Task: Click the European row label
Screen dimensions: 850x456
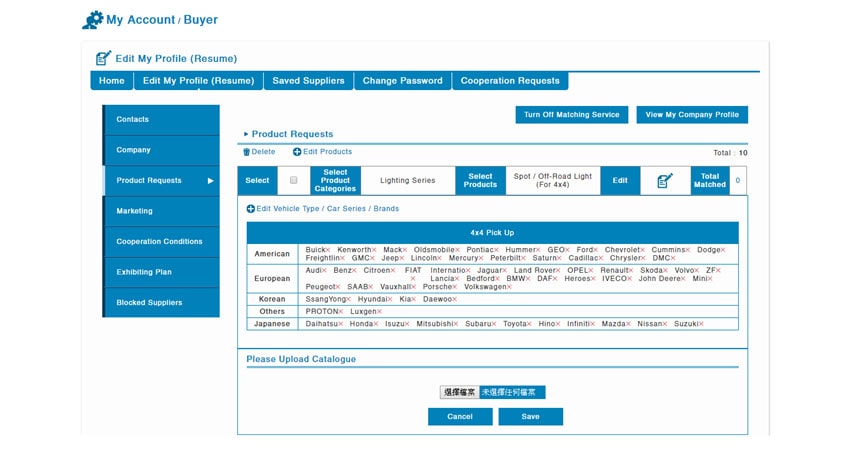Action: pos(272,279)
